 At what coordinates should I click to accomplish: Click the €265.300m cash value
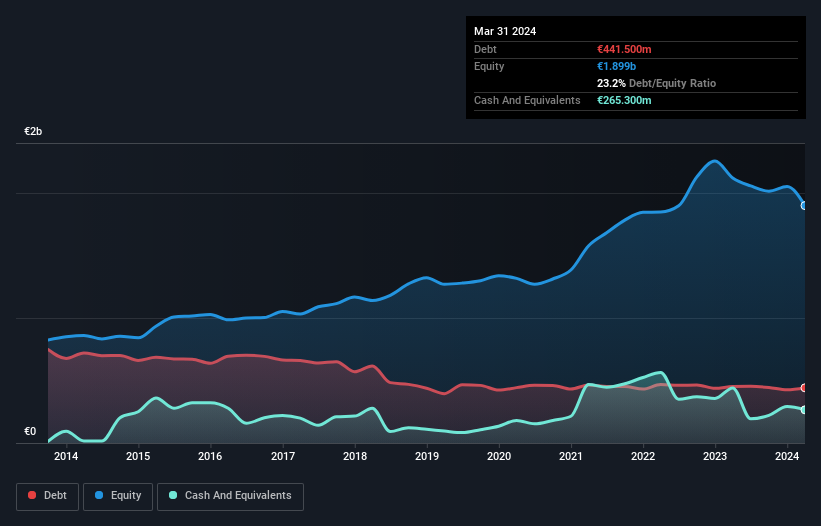(x=624, y=100)
